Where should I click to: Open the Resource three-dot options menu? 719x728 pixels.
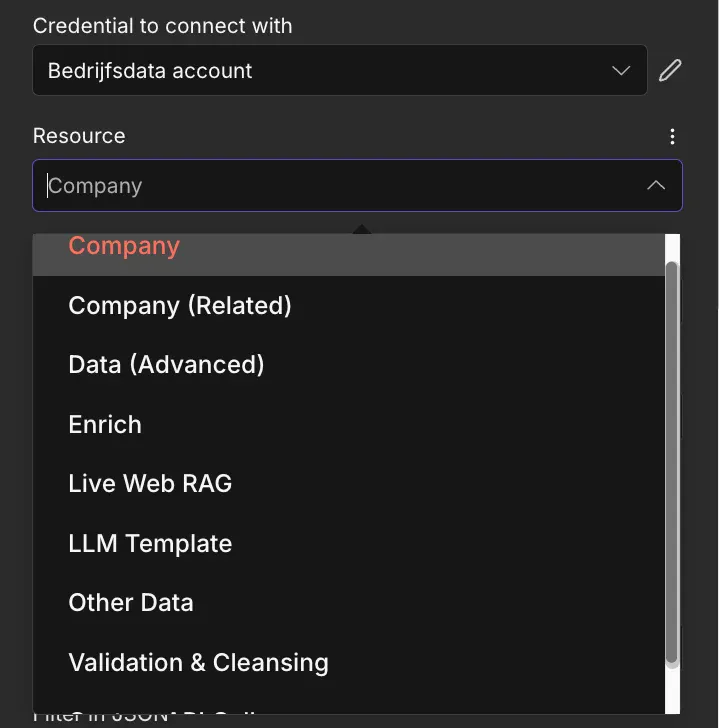pyautogui.click(x=672, y=137)
